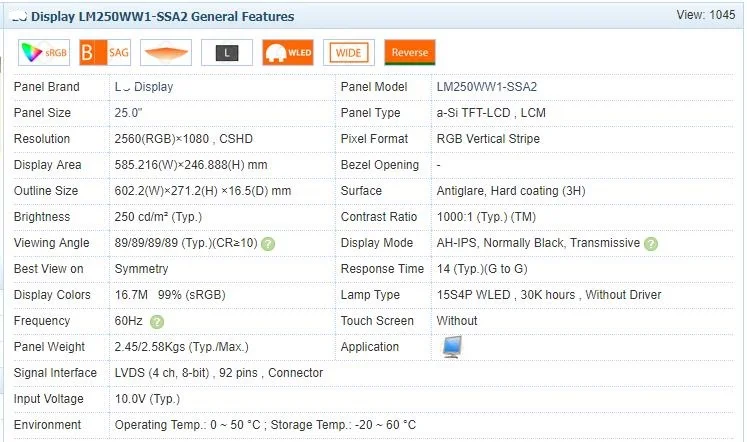The height and width of the screenshot is (442, 747).
Task: Click the orange SAG feature badge
Action: [x=105, y=52]
